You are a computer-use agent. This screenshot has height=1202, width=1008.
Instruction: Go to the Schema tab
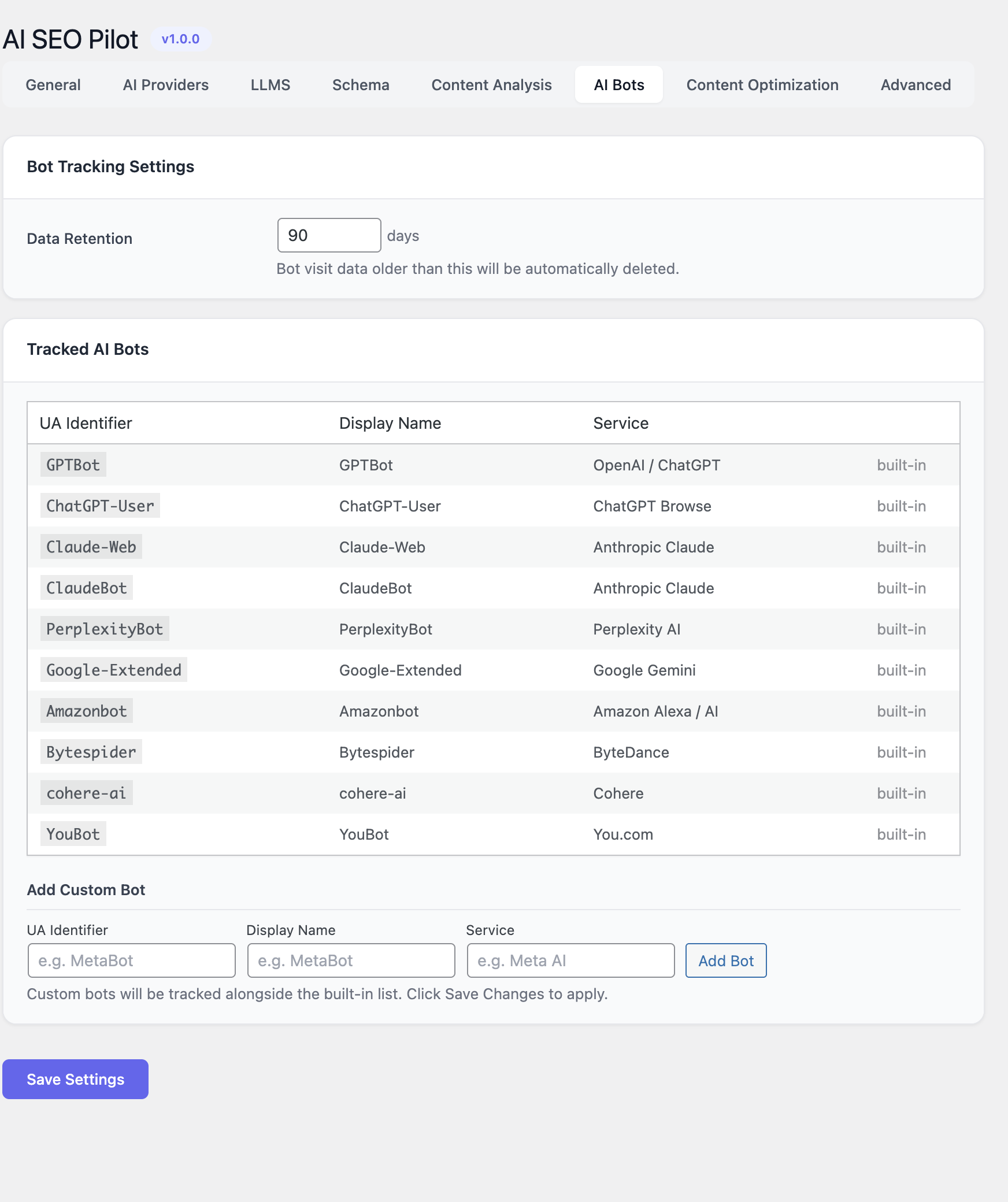(361, 85)
